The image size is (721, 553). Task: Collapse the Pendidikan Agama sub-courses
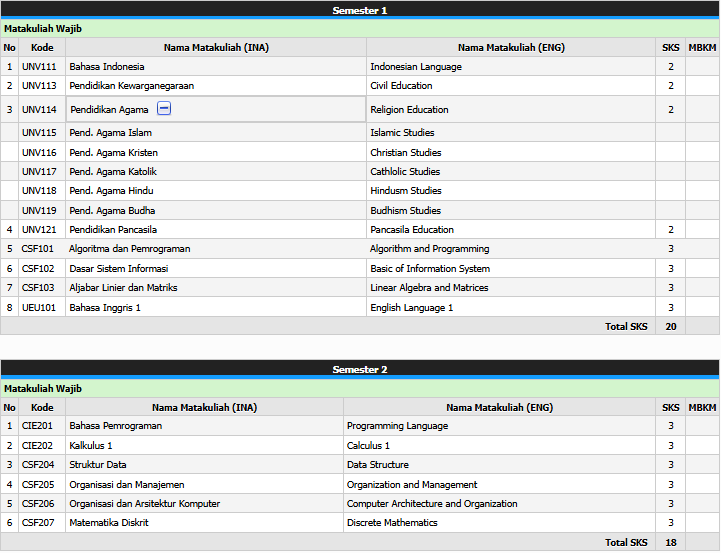tap(164, 109)
